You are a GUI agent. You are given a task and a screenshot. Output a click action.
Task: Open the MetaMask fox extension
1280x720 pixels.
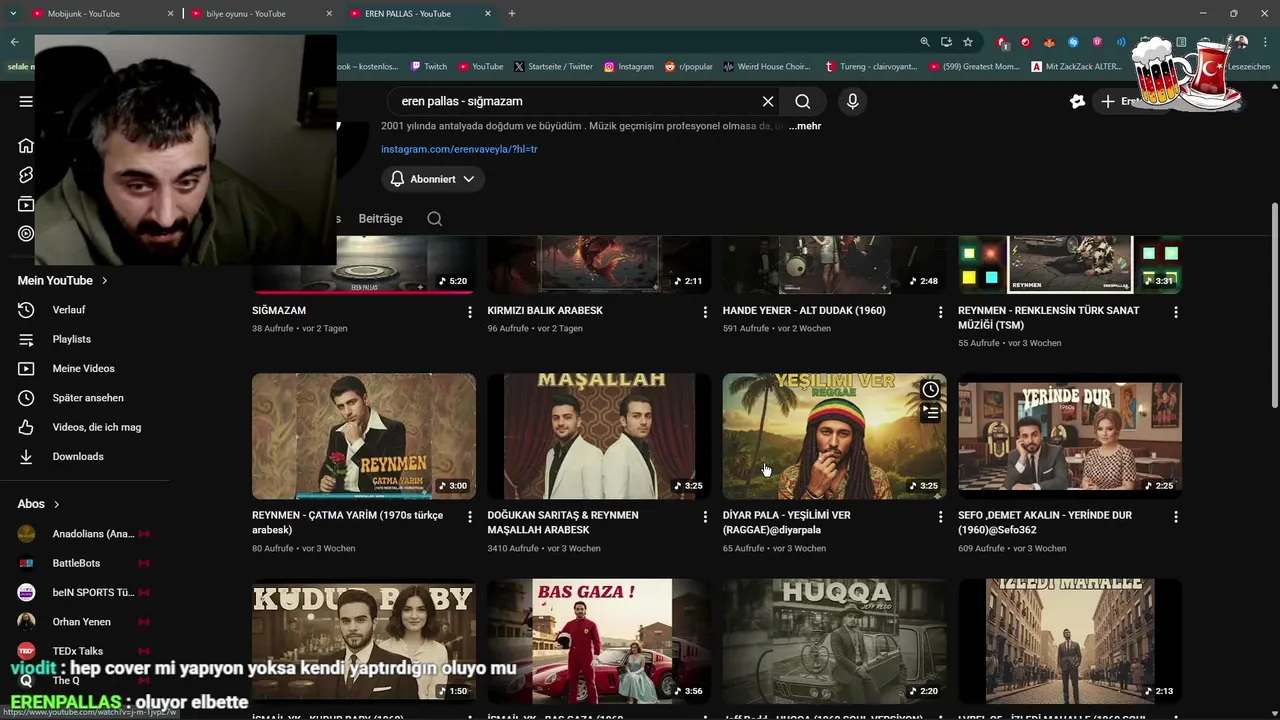pyautogui.click(x=1049, y=42)
